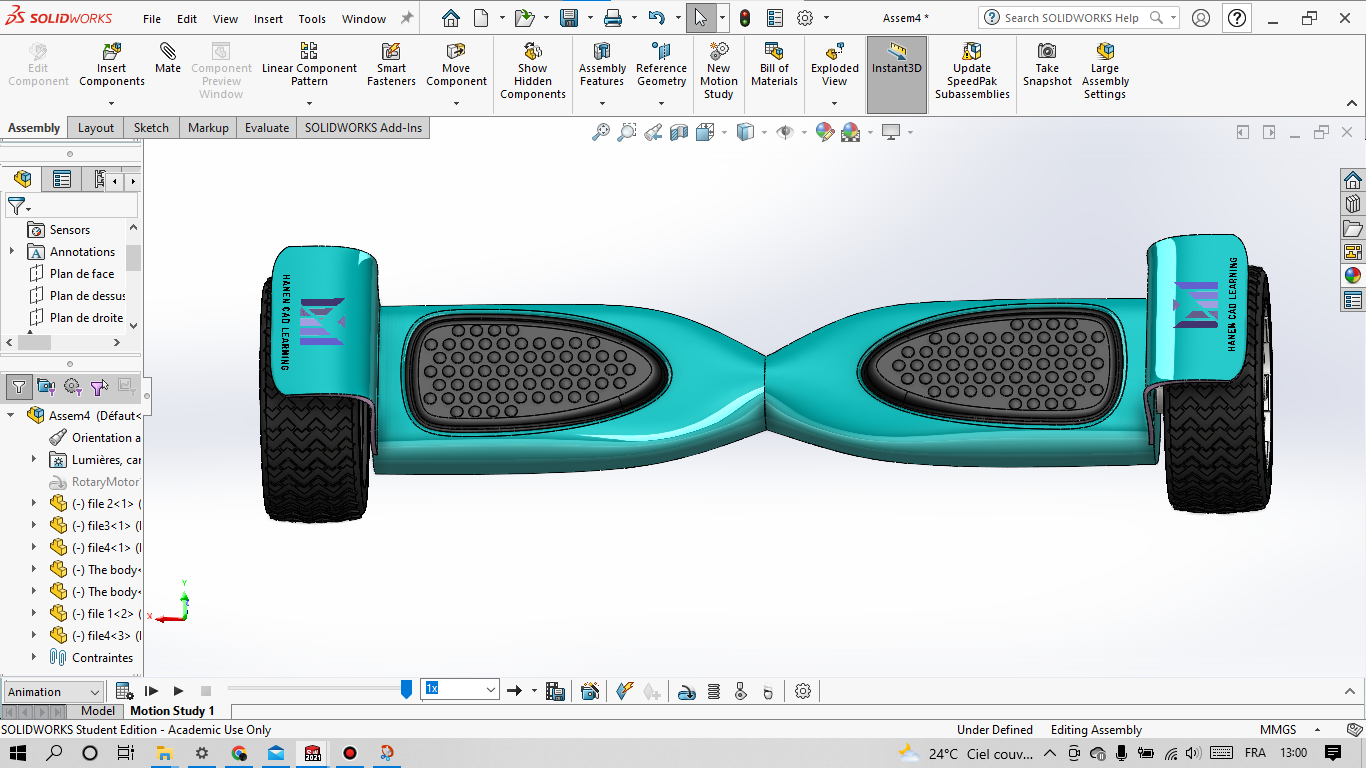Expand the Annotations folder in the tree
This screenshot has height=768, width=1366.
[x=12, y=252]
